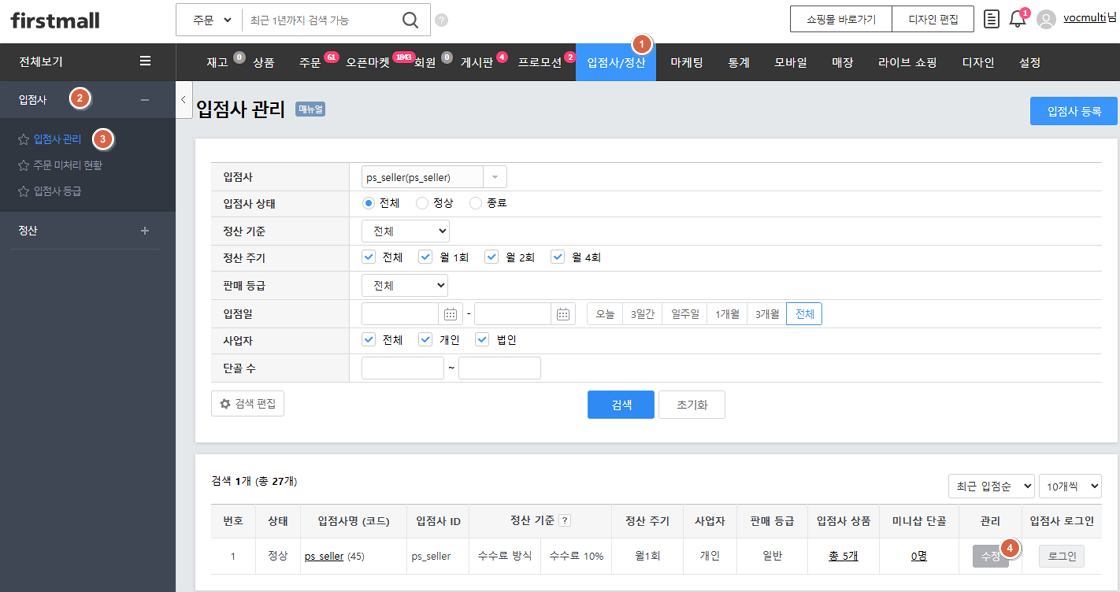1120x592 pixels.
Task: Click the search magnifier icon in top bar
Action: coord(410,20)
